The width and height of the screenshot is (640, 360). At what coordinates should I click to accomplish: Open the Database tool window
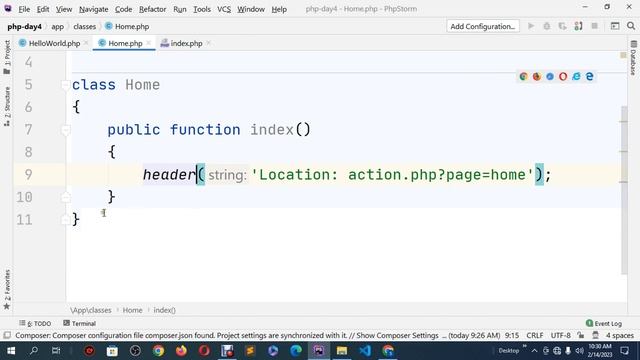633,58
